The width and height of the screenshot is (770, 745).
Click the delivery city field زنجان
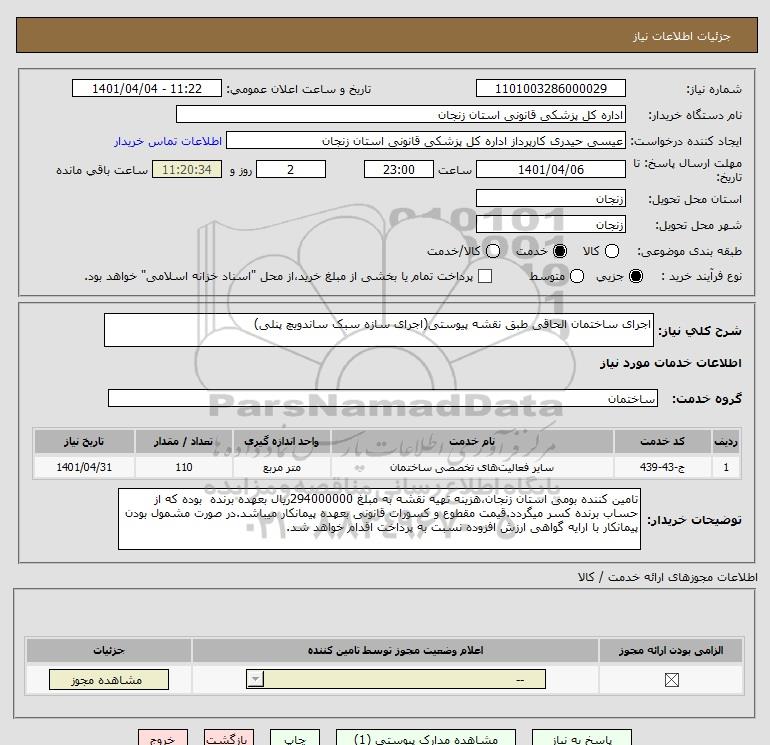point(550,224)
